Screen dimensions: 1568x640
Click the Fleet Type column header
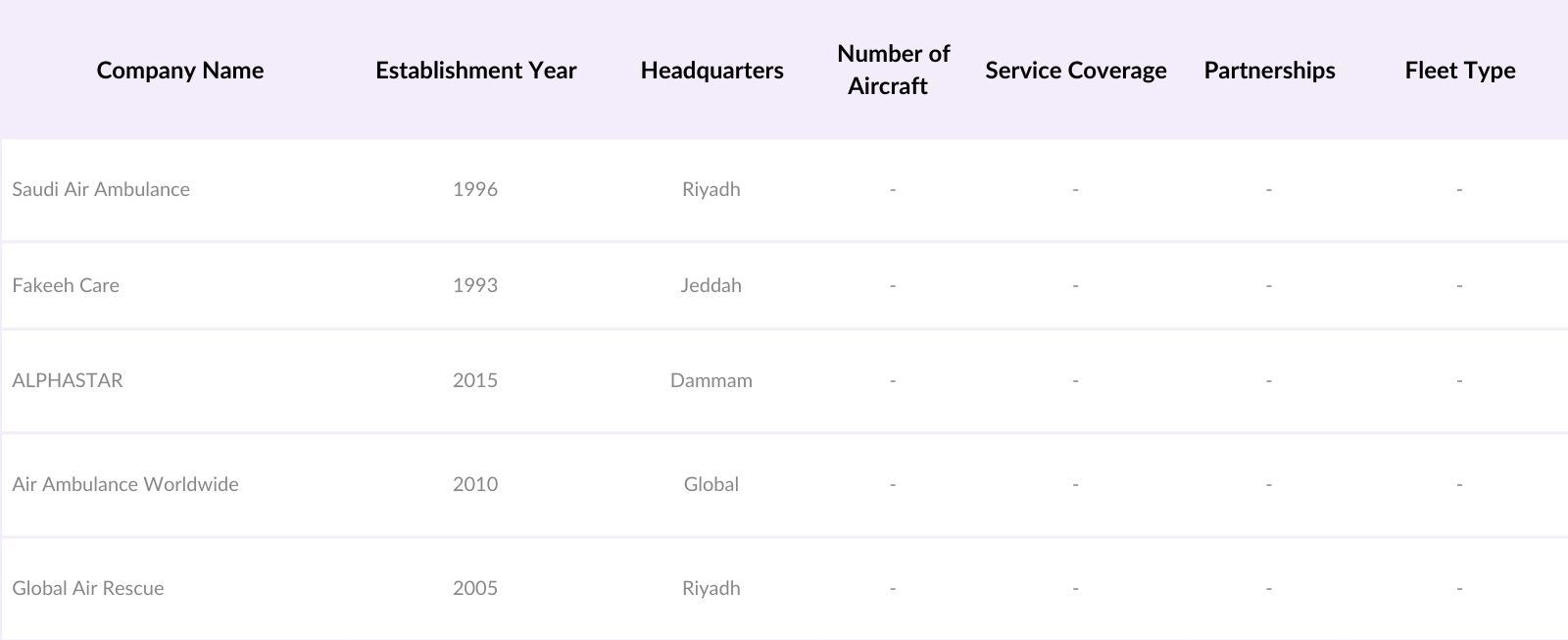[x=1459, y=71]
